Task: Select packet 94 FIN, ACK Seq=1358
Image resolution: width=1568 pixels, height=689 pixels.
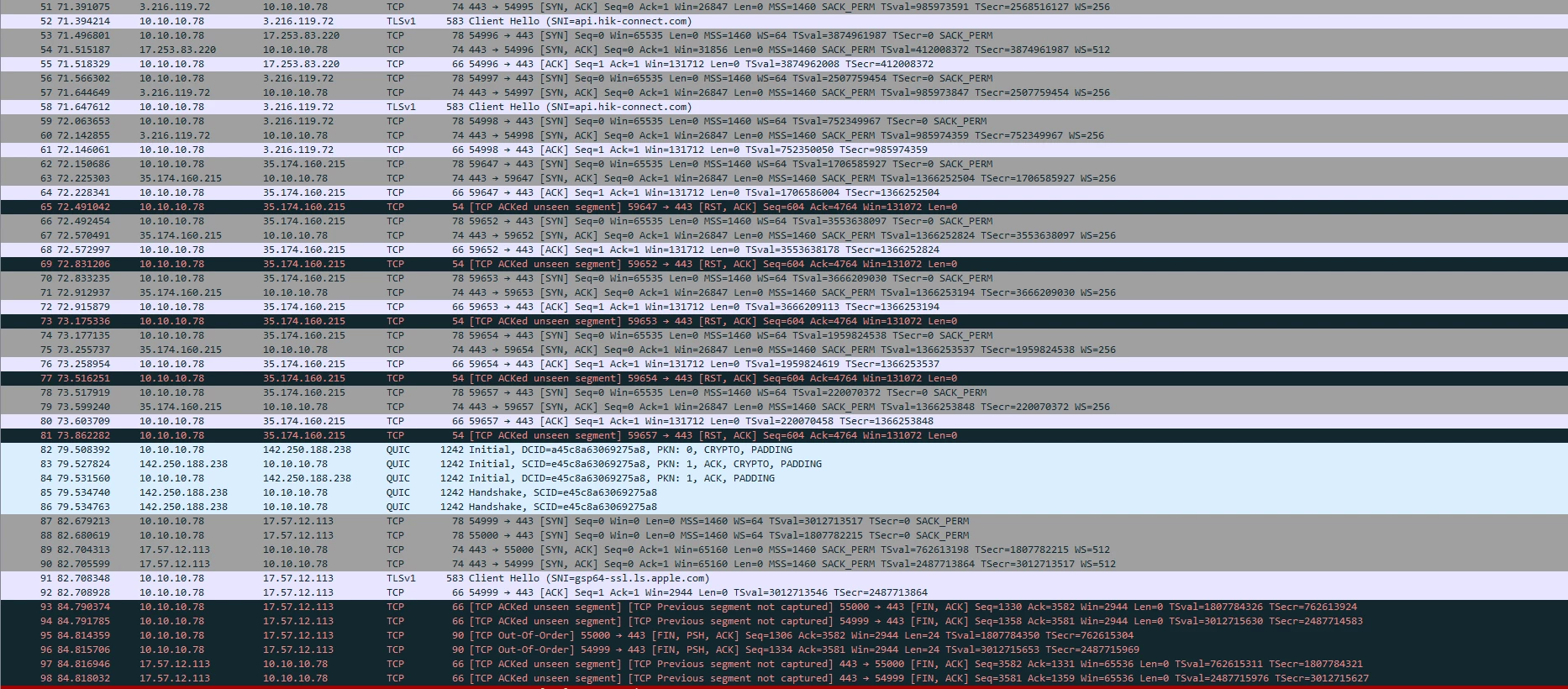Action: [x=784, y=621]
